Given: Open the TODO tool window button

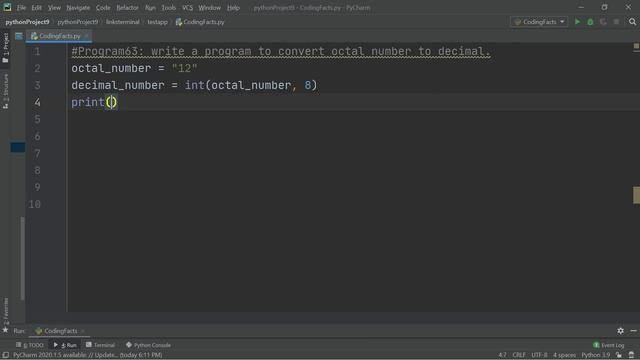Looking at the screenshot, I should click(x=30, y=345).
